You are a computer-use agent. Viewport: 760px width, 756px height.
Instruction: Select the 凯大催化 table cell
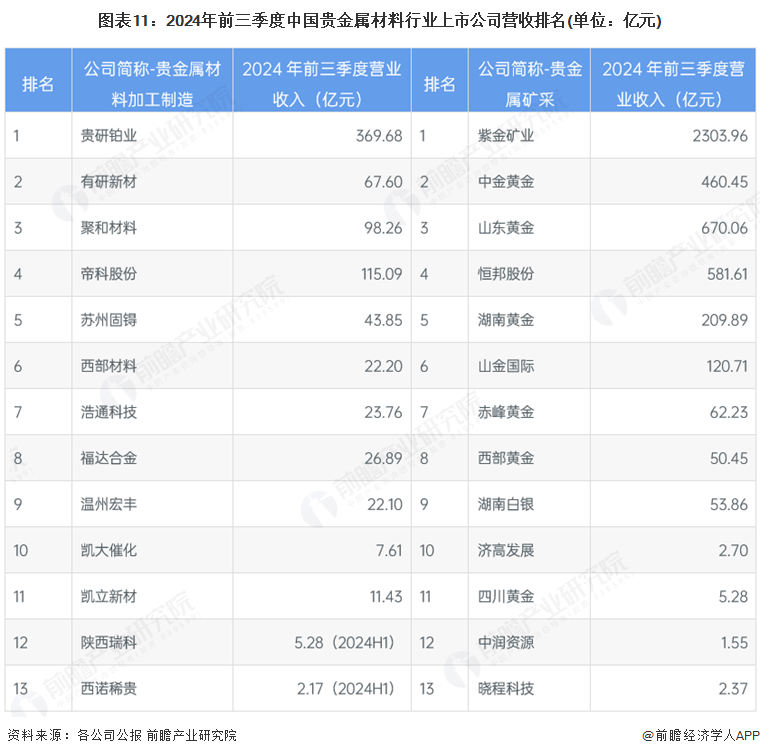109,550
